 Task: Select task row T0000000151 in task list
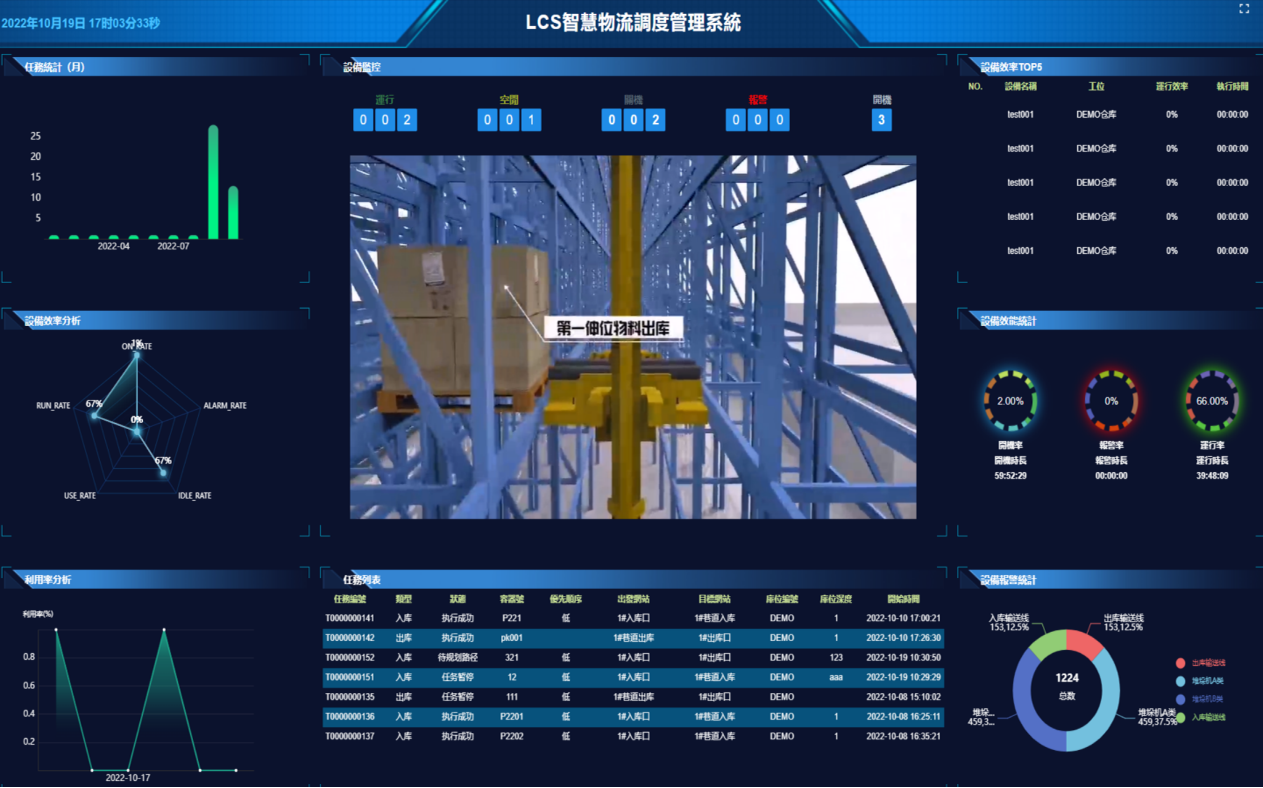tap(632, 677)
